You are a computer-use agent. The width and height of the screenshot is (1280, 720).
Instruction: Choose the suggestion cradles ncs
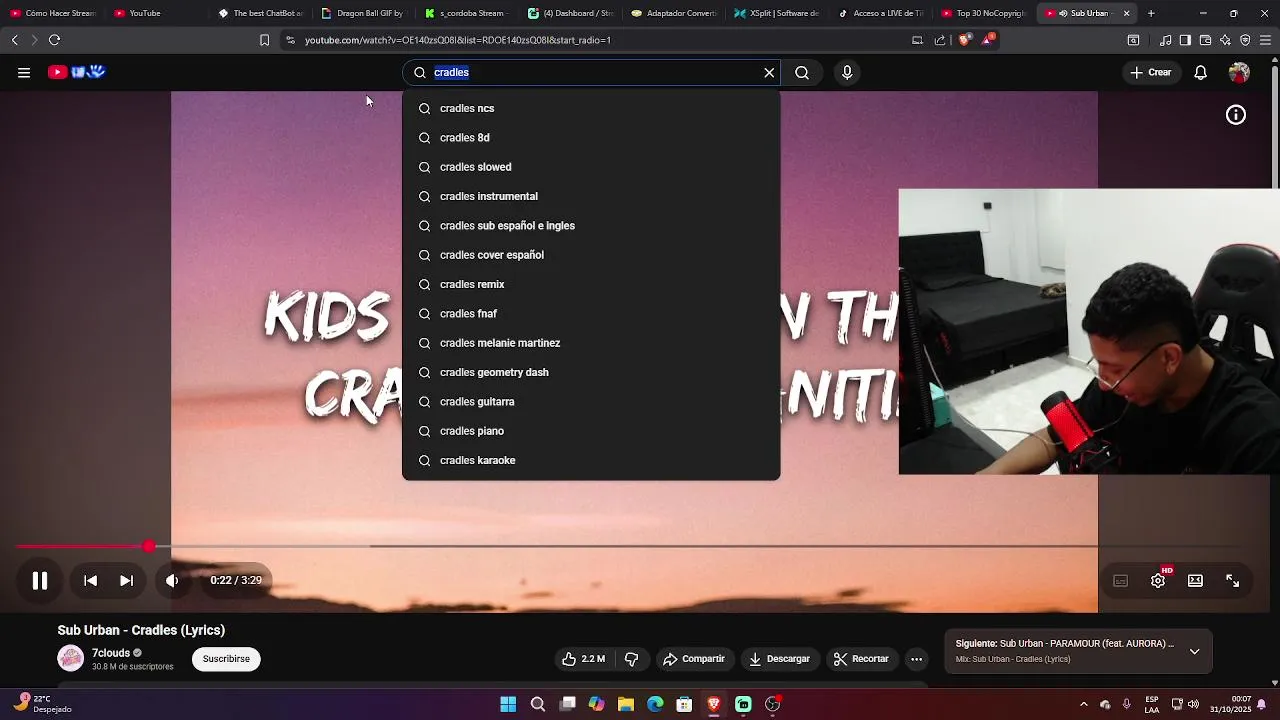(591, 108)
